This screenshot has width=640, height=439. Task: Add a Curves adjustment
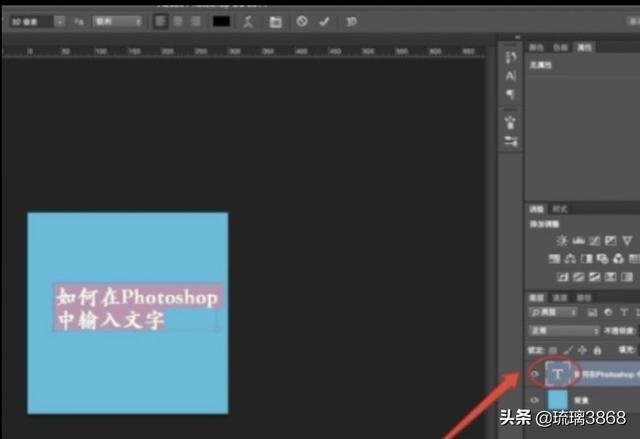(594, 241)
